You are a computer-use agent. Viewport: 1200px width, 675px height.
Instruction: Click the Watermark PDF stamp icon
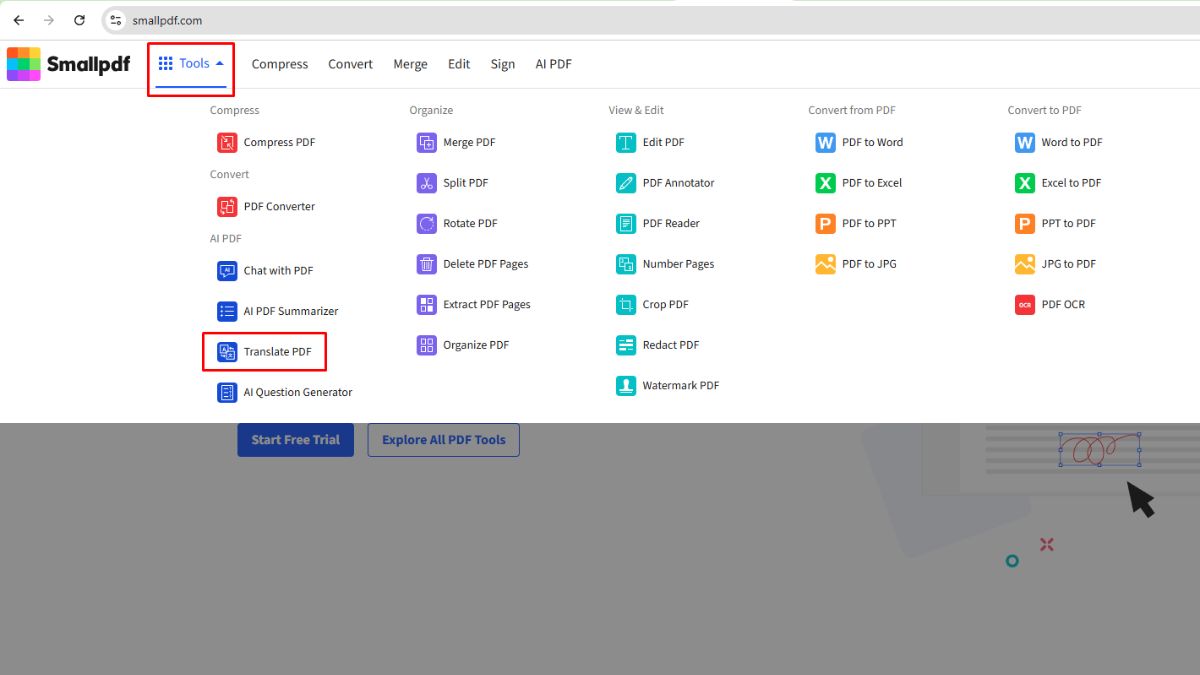[x=626, y=386]
